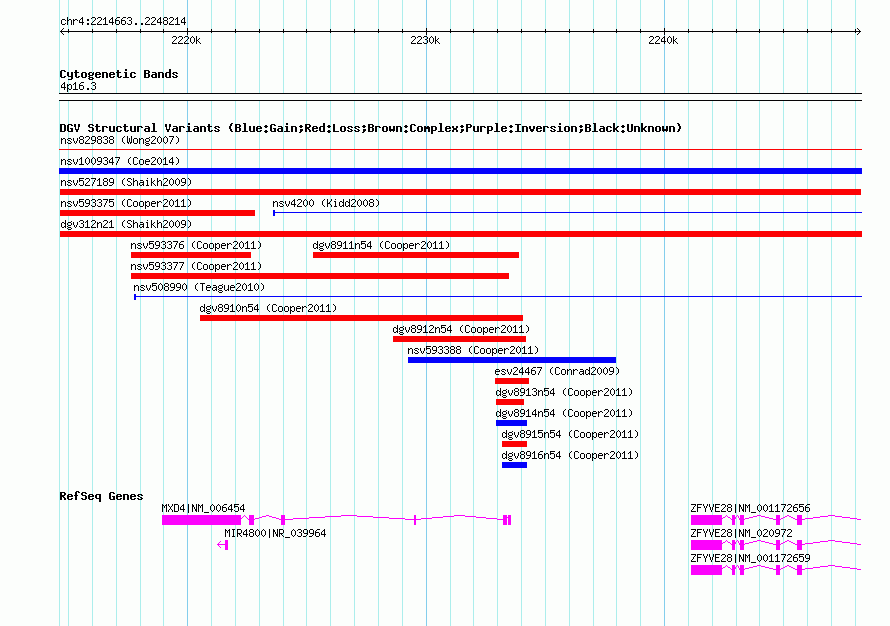Screen dimensions: 890x626
Task: Select the dgv8914n54 (Cooper2011) blue bar
Action: click(x=511, y=423)
